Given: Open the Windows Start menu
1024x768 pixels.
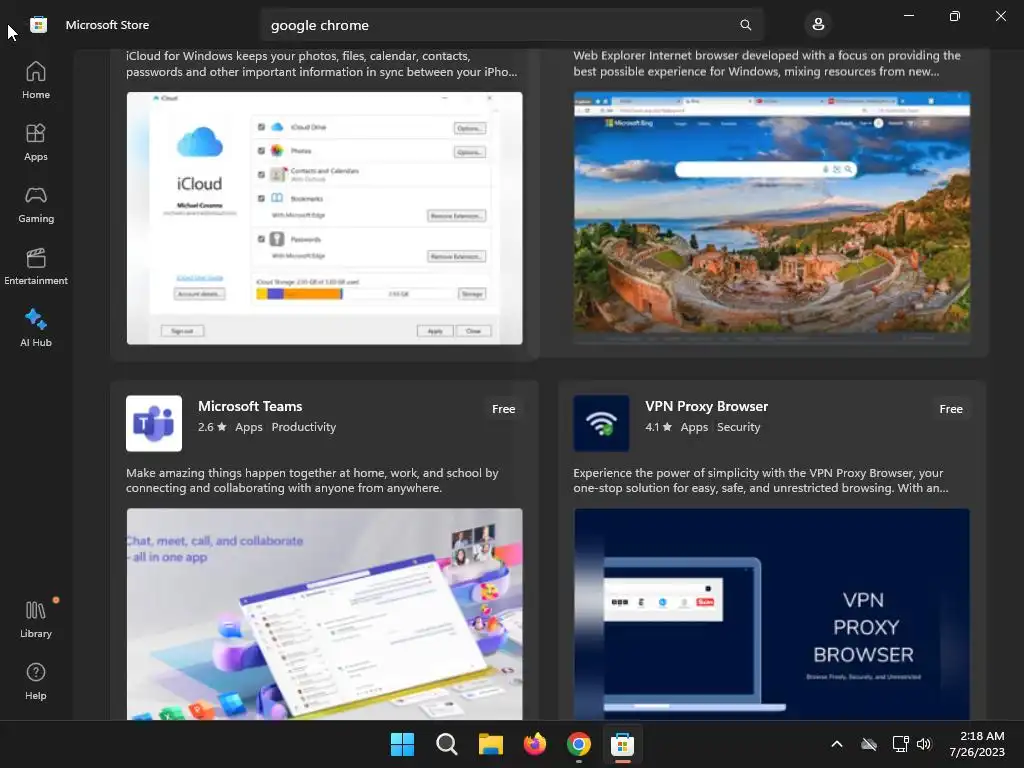Looking at the screenshot, I should point(402,744).
